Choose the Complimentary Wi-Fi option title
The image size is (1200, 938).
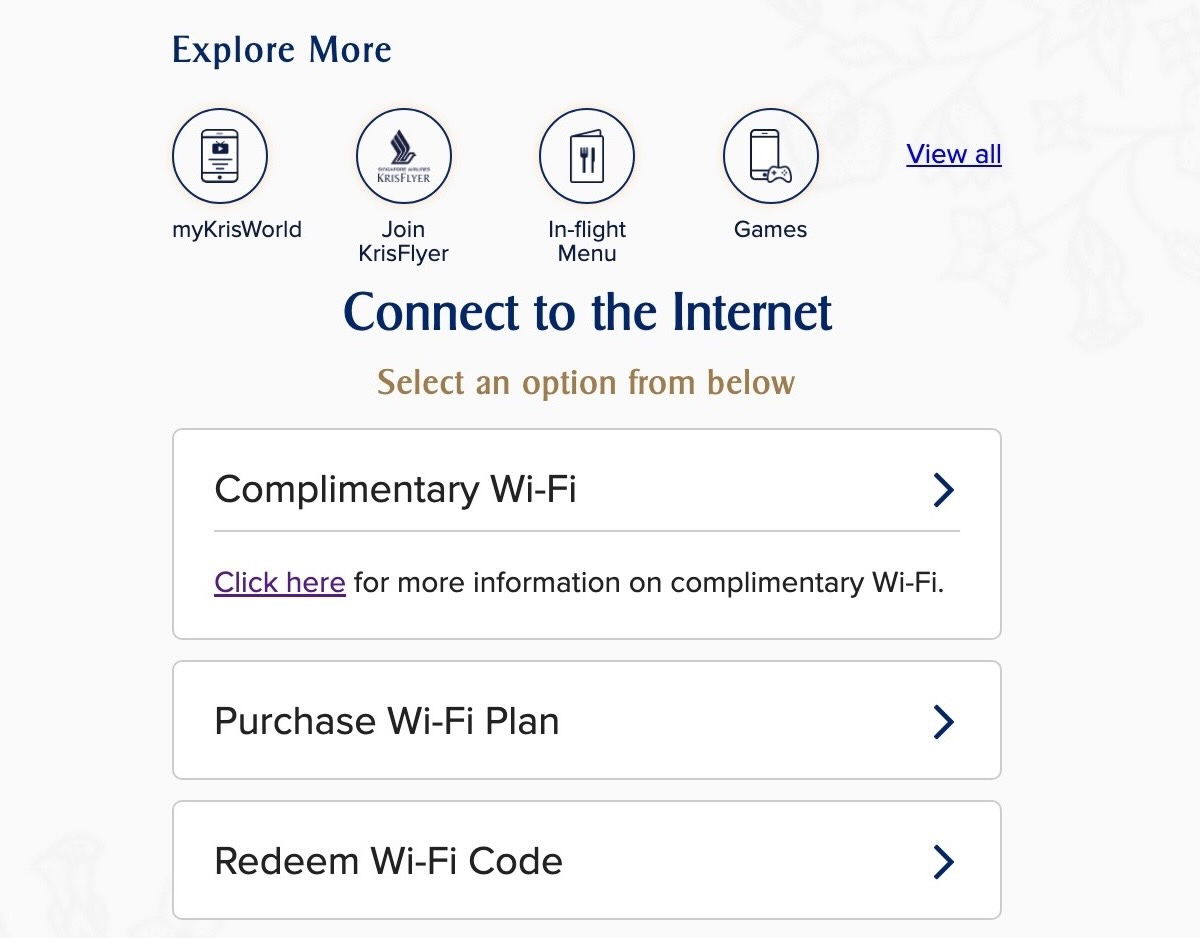(x=395, y=490)
